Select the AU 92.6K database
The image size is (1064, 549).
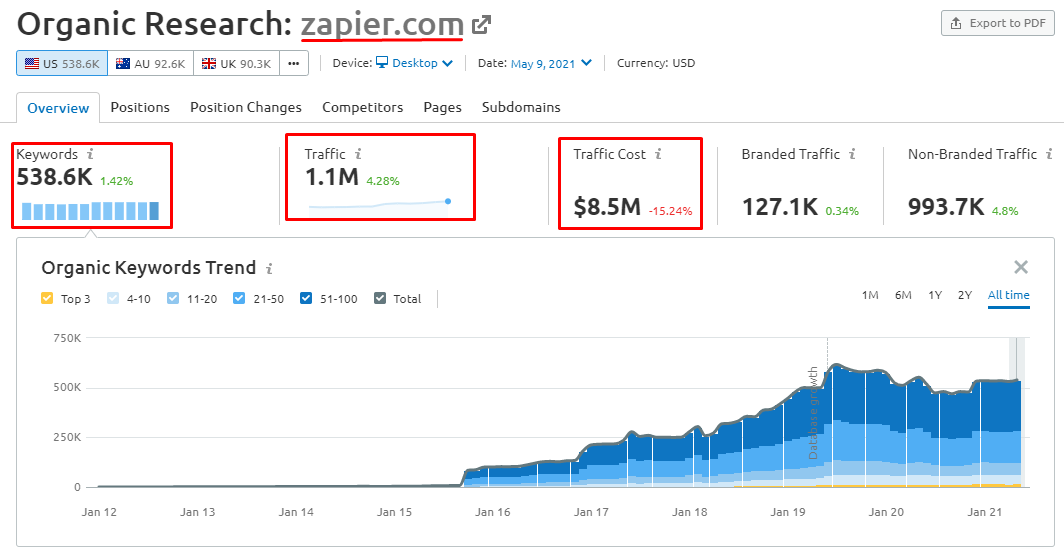click(150, 64)
